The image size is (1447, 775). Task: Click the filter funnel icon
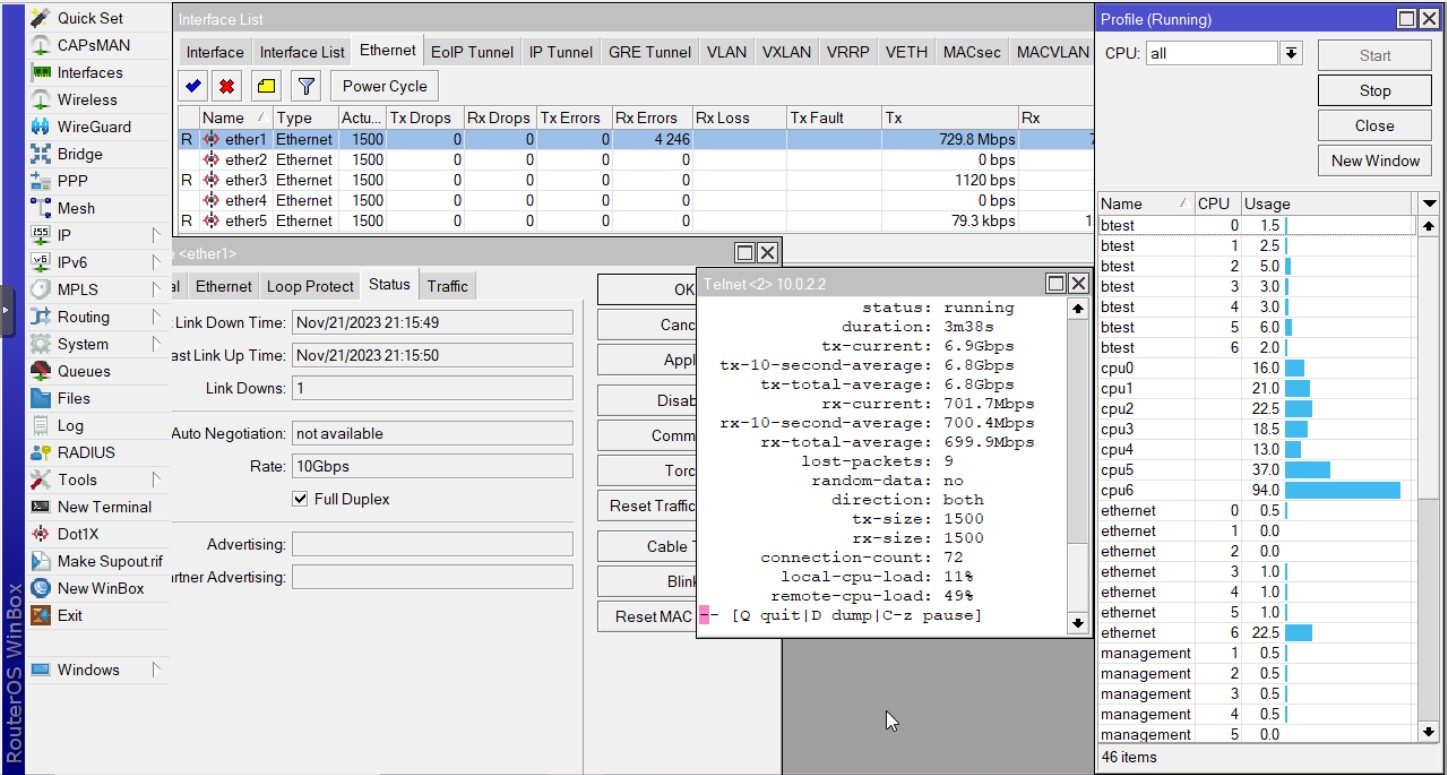coord(306,86)
